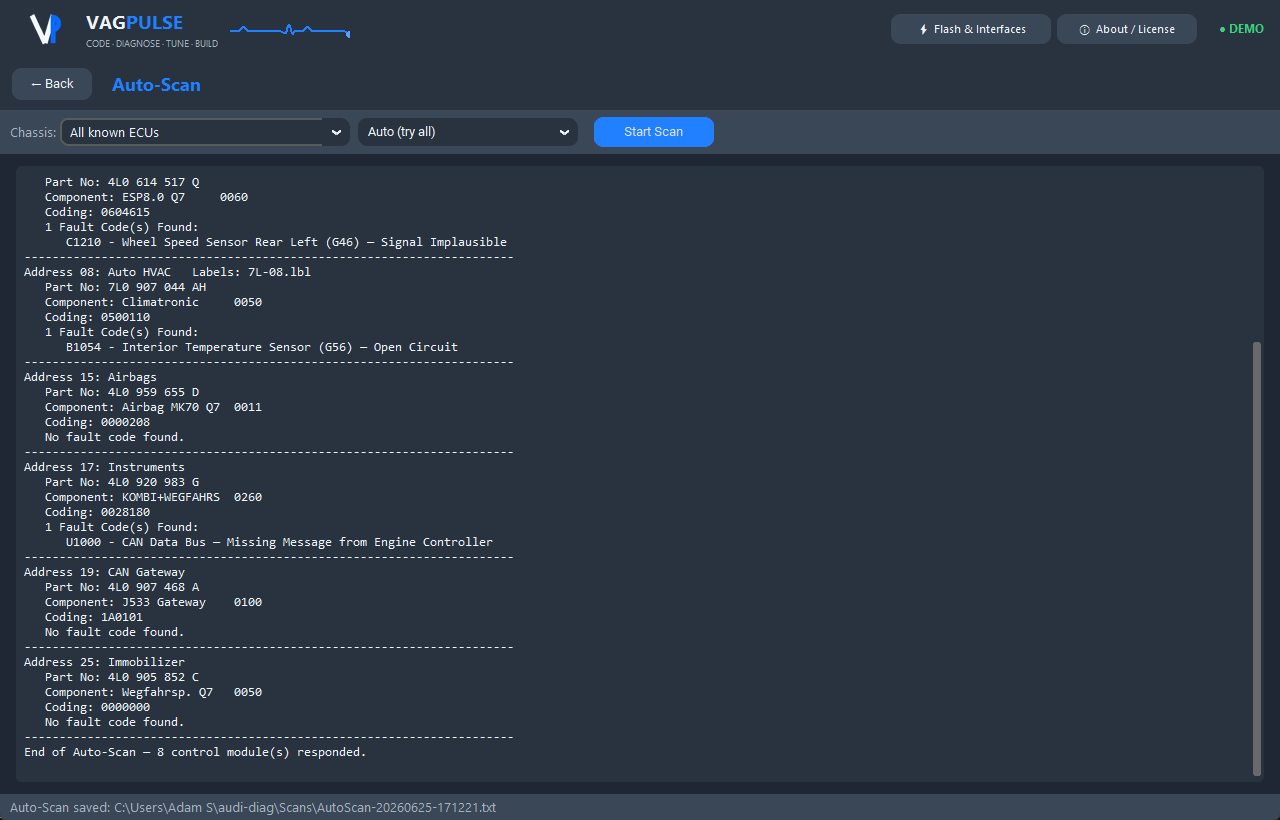
Task: Select the Address 08: Auto HVAC line
Action: pos(167,272)
